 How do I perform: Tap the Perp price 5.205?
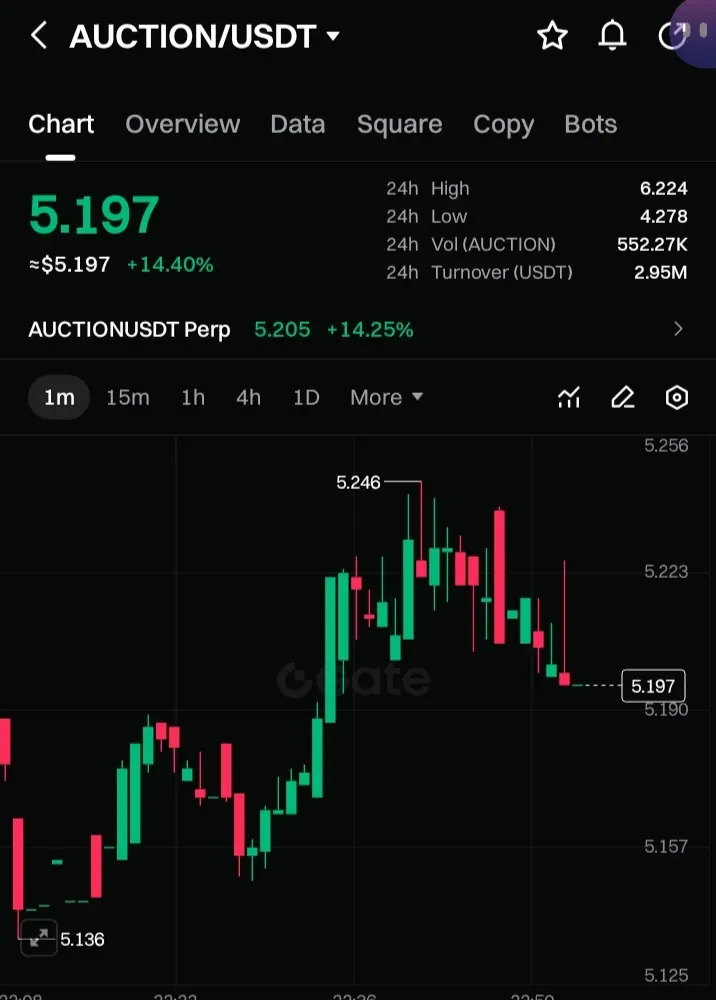pos(282,330)
